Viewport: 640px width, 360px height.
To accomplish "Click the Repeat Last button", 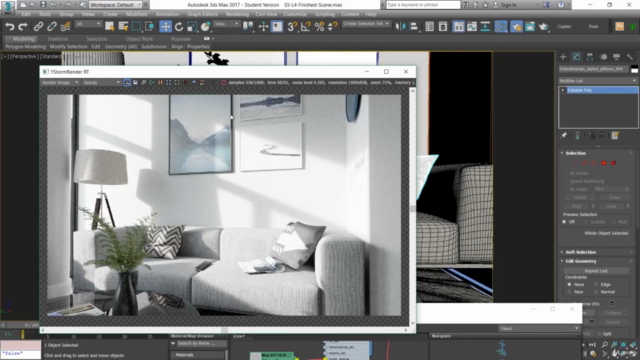I will tap(596, 271).
